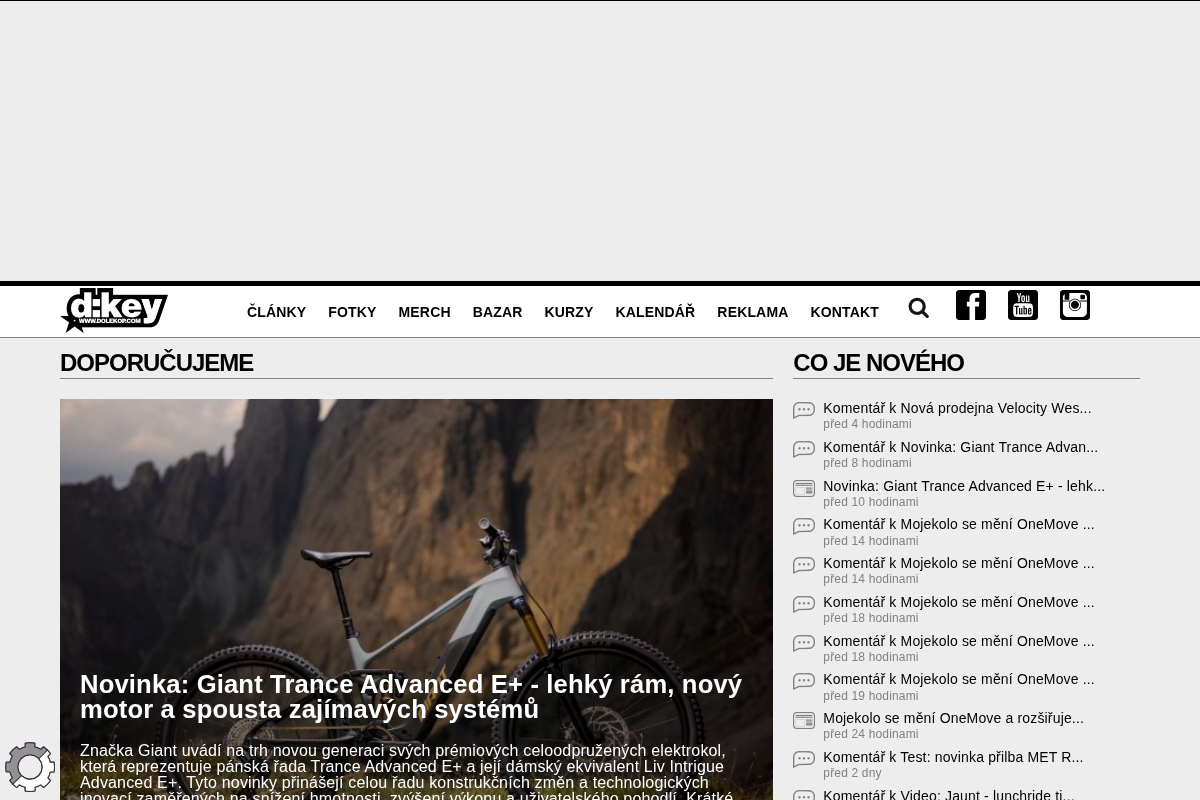The height and width of the screenshot is (800, 1200).
Task: Click the 'před 10 hodinami' timestamp
Action: pyautogui.click(x=870, y=502)
